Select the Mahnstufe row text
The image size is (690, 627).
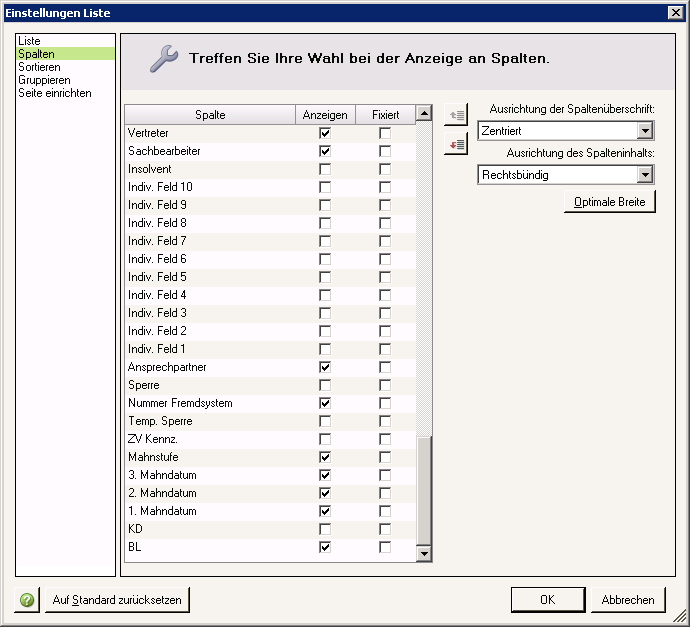153,457
